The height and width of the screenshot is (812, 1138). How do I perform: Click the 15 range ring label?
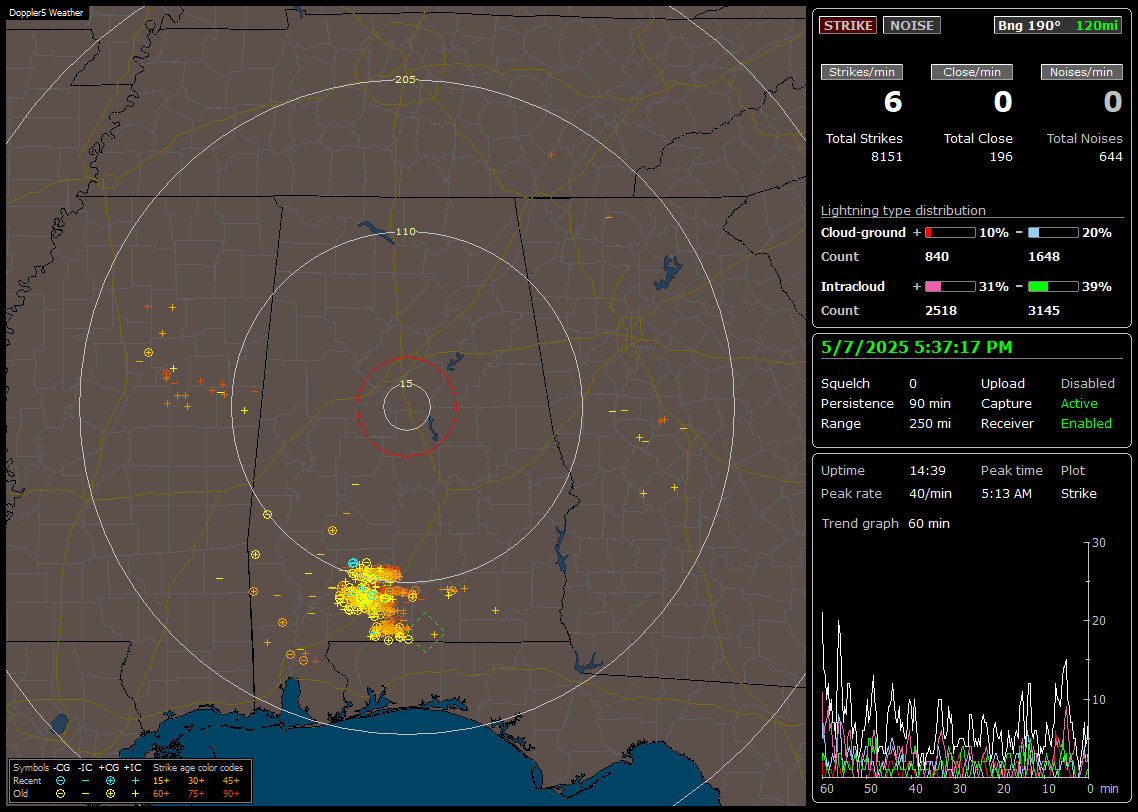(x=406, y=384)
